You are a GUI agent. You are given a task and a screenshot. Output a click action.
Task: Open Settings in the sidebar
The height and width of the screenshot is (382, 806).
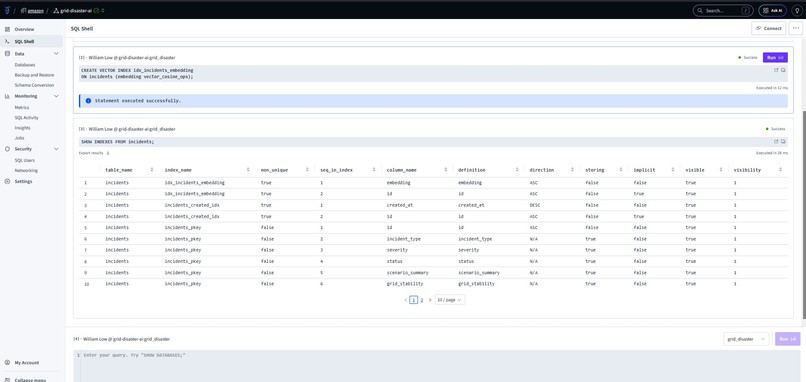(23, 181)
